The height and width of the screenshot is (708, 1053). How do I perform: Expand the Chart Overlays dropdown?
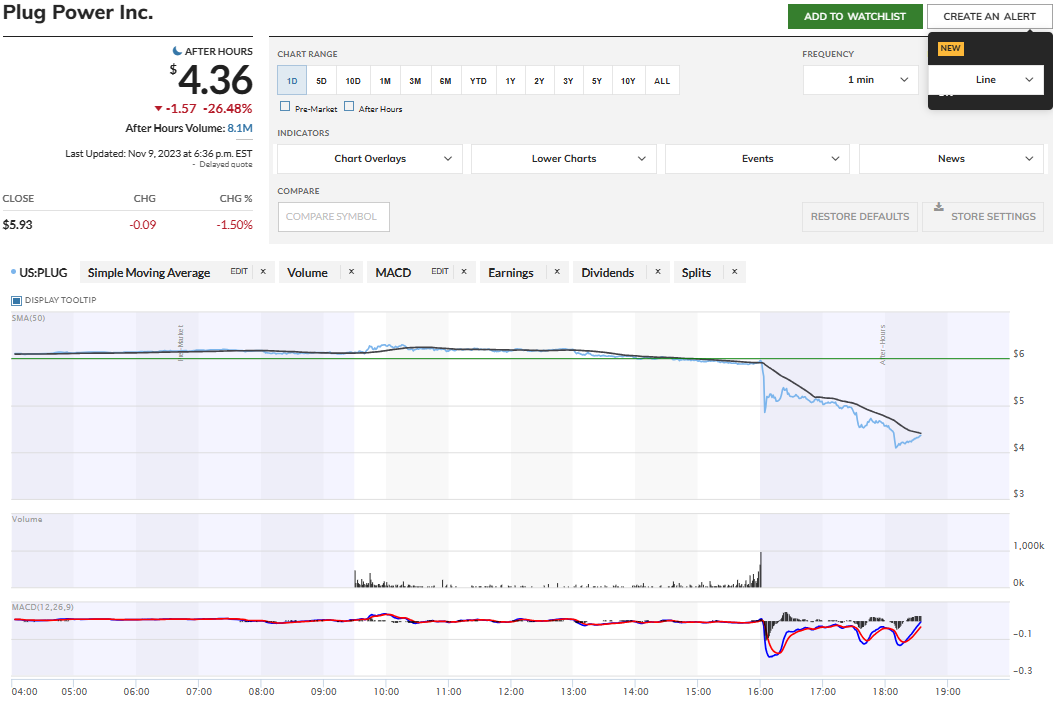pos(370,159)
